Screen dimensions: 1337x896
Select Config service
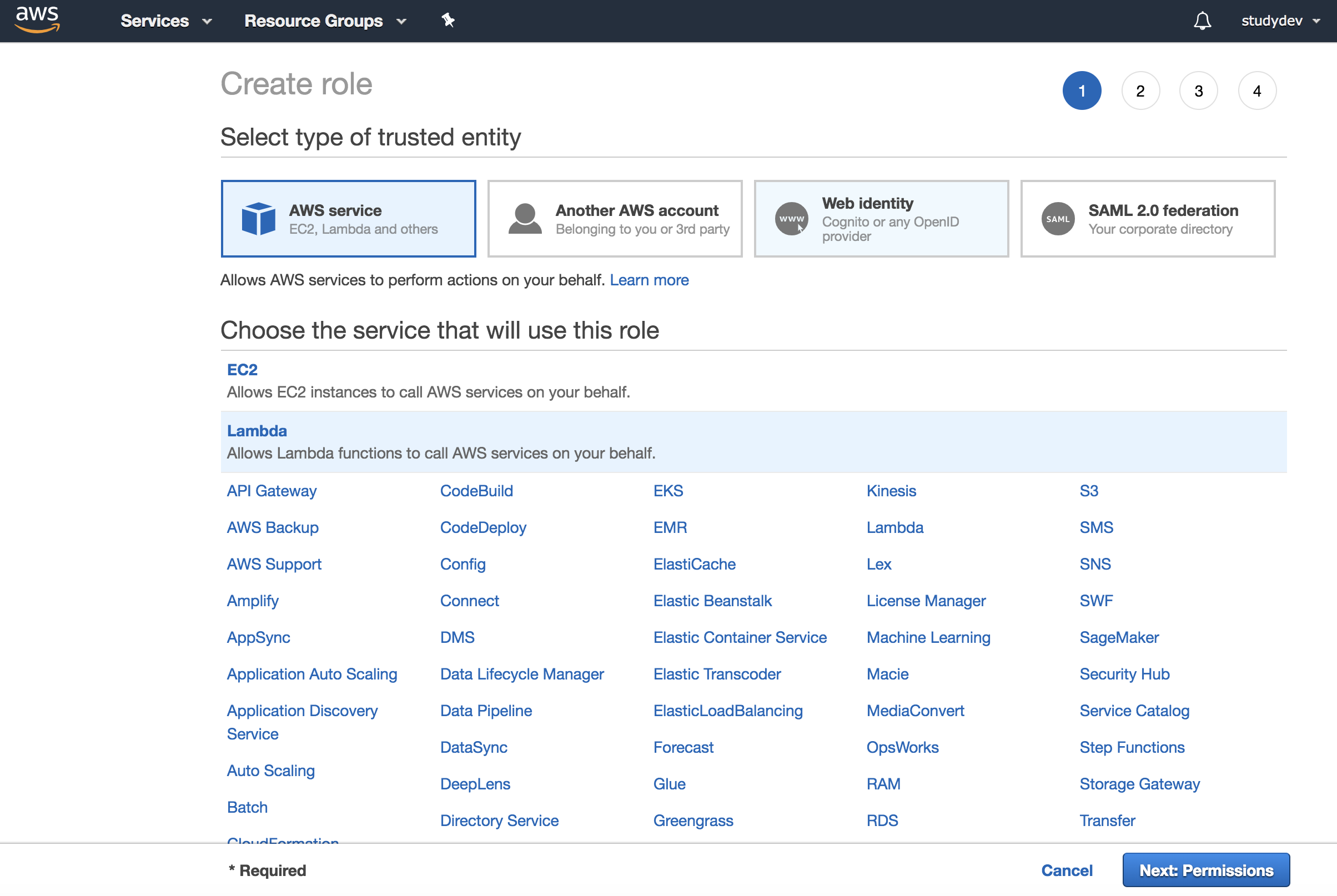(x=463, y=564)
